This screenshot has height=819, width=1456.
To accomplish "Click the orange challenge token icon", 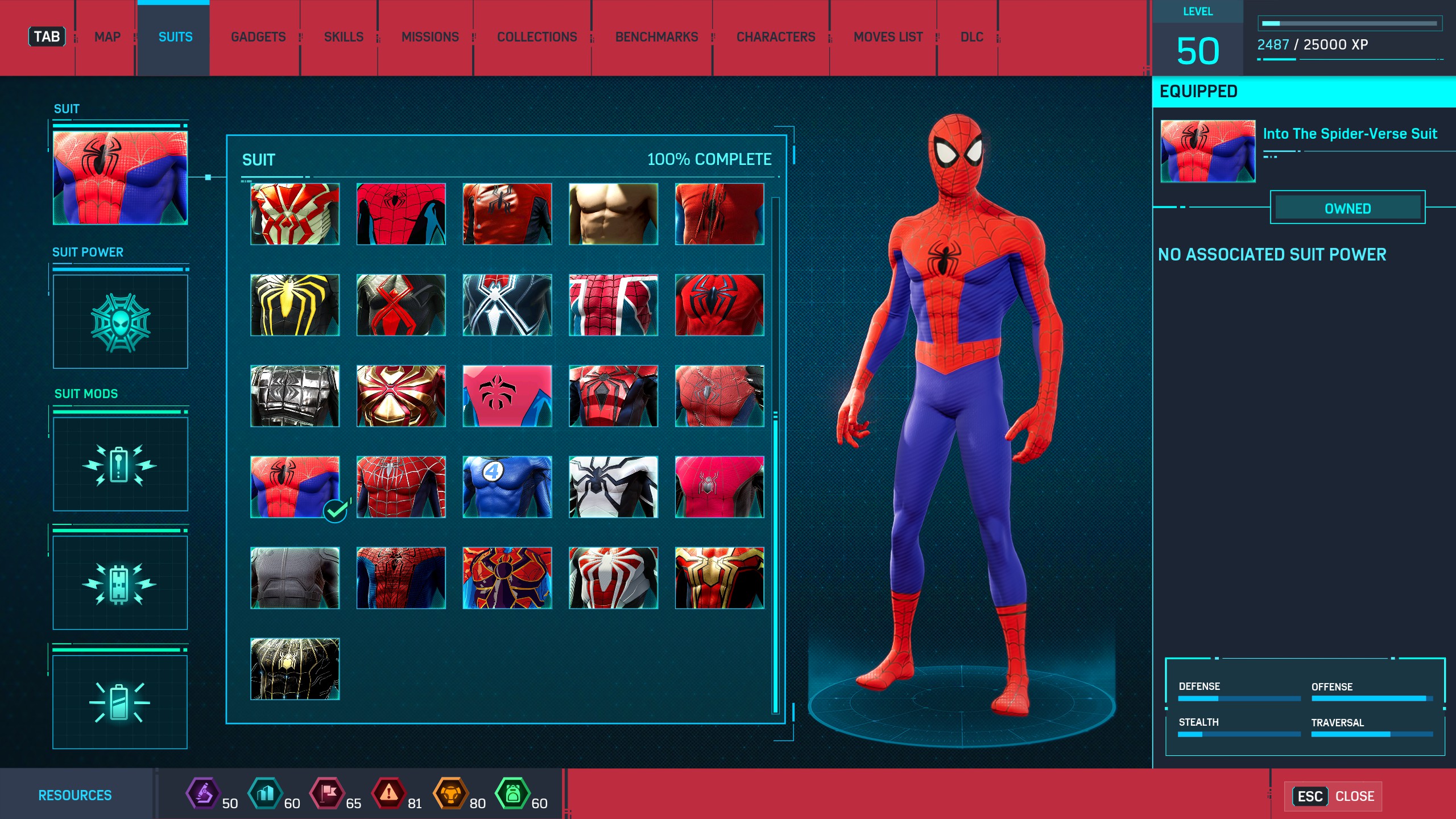I will pyautogui.click(x=450, y=793).
